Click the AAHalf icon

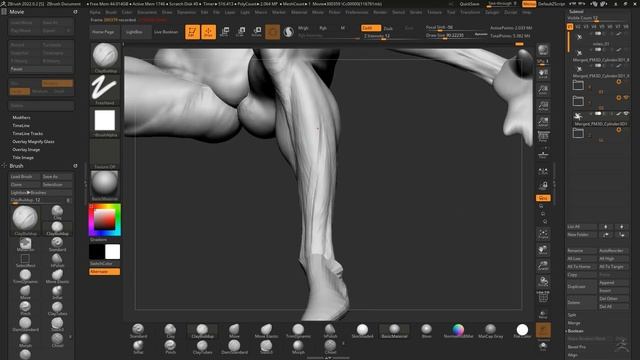543,121
